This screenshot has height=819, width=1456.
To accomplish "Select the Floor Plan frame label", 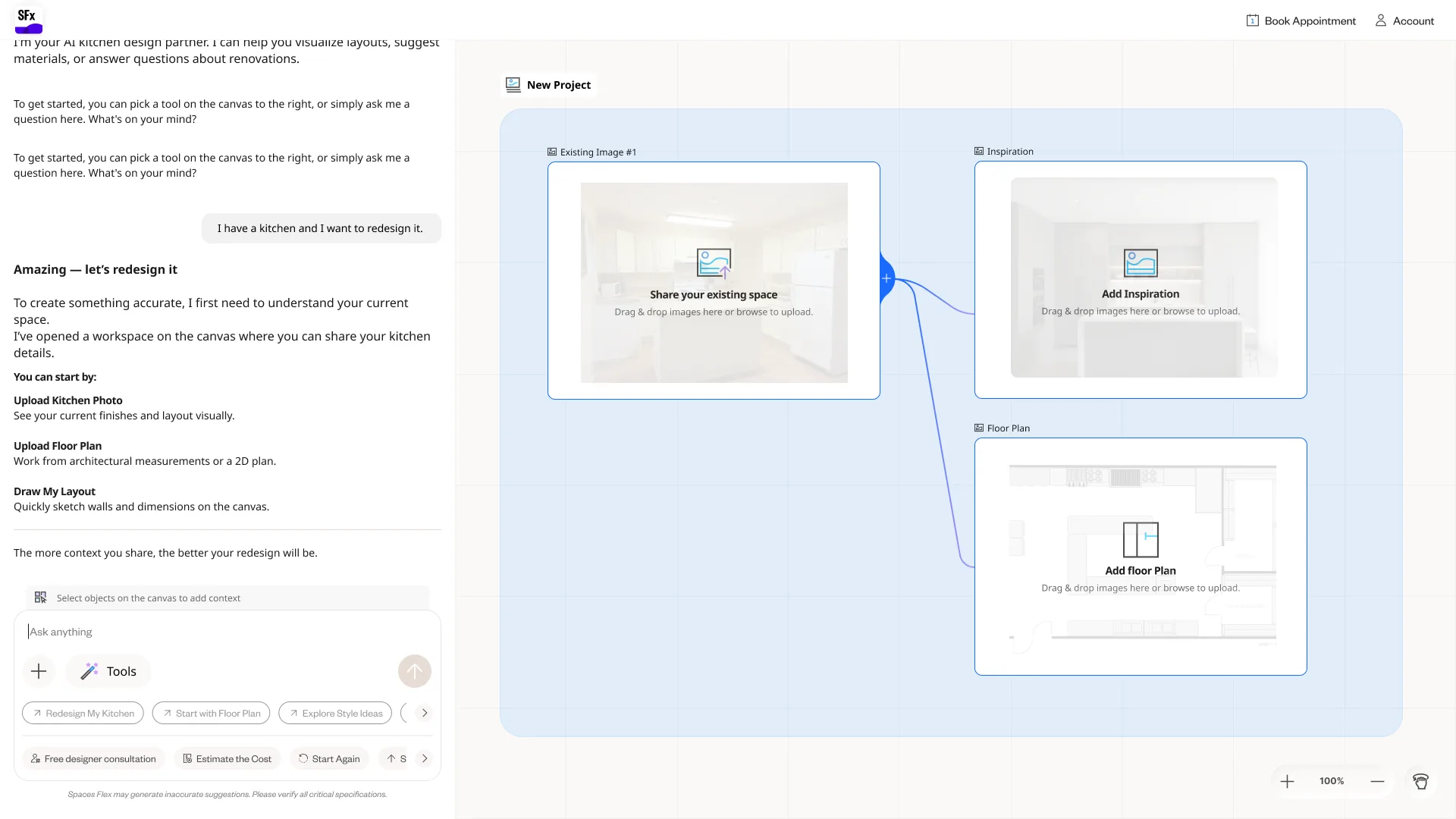I will point(1003,428).
